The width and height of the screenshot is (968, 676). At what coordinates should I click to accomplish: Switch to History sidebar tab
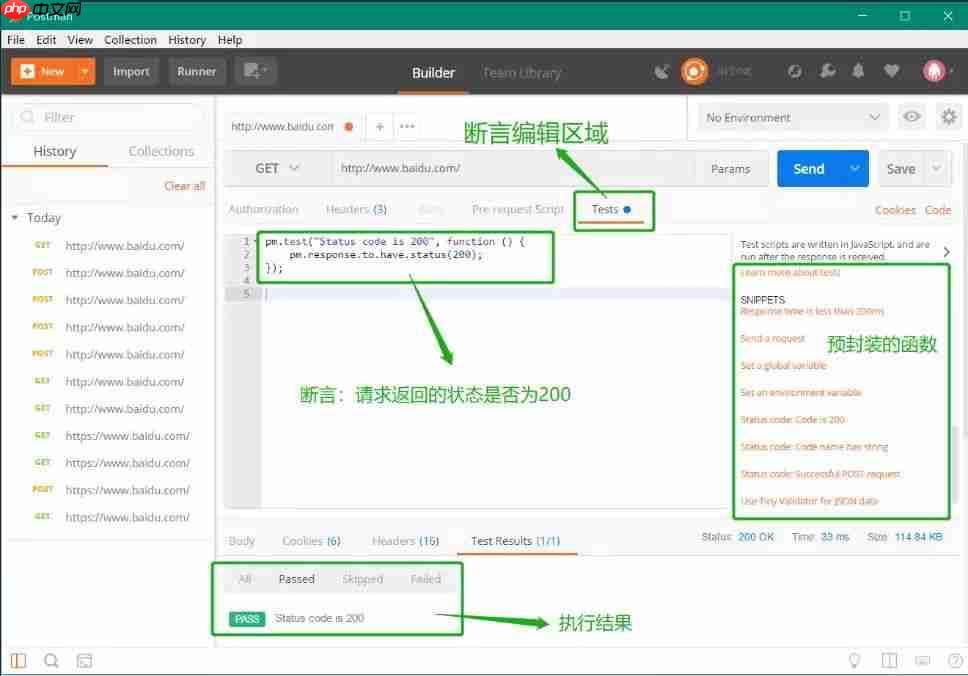[x=55, y=151]
